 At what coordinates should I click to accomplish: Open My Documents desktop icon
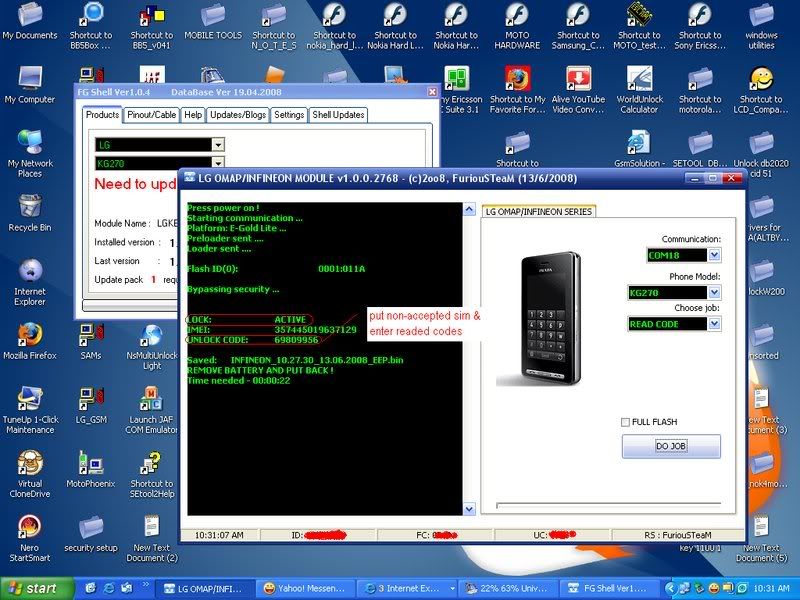point(30,21)
